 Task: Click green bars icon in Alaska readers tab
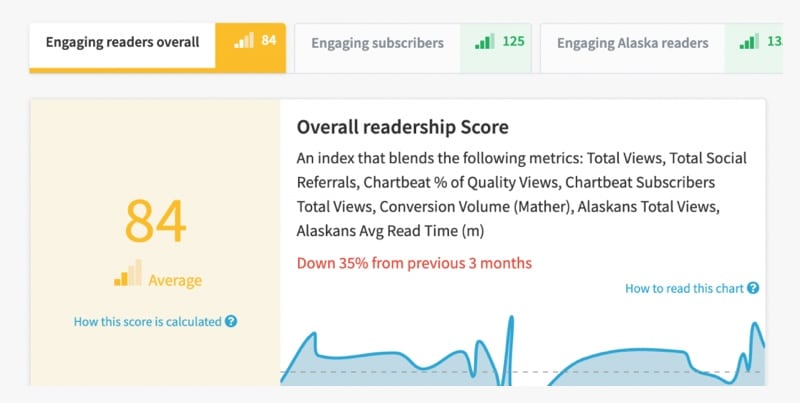[749, 41]
